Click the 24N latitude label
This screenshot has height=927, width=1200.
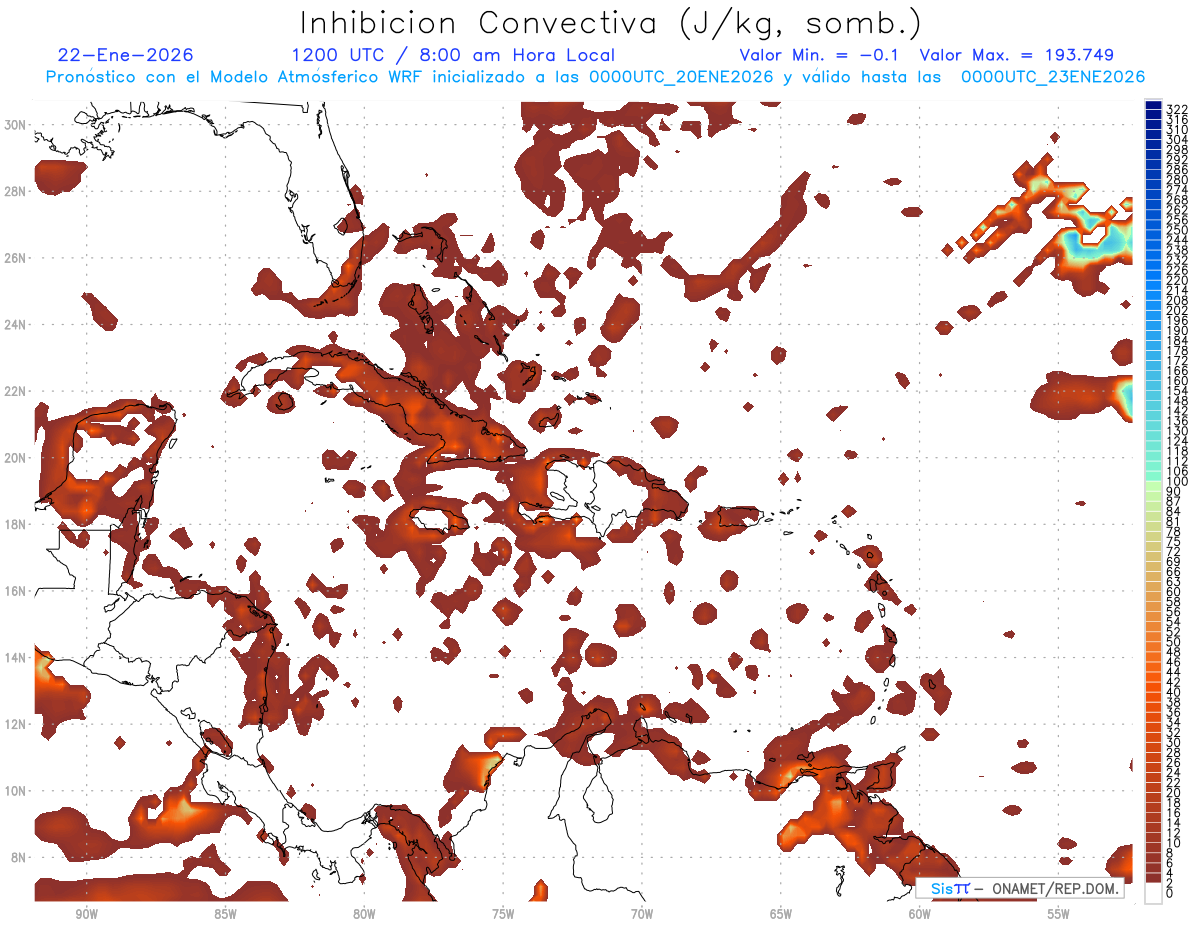pos(16,325)
